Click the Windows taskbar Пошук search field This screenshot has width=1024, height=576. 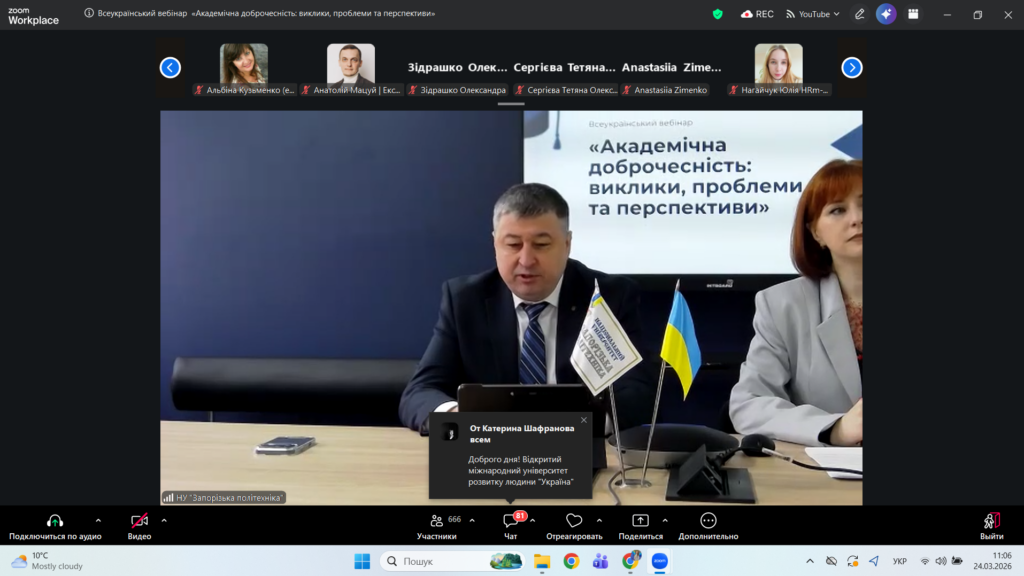pos(440,561)
